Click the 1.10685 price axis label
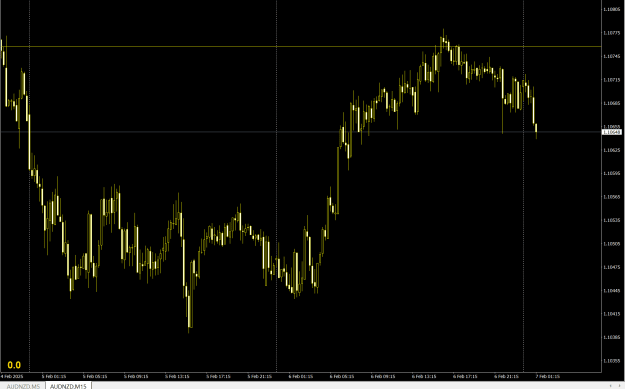 611,103
